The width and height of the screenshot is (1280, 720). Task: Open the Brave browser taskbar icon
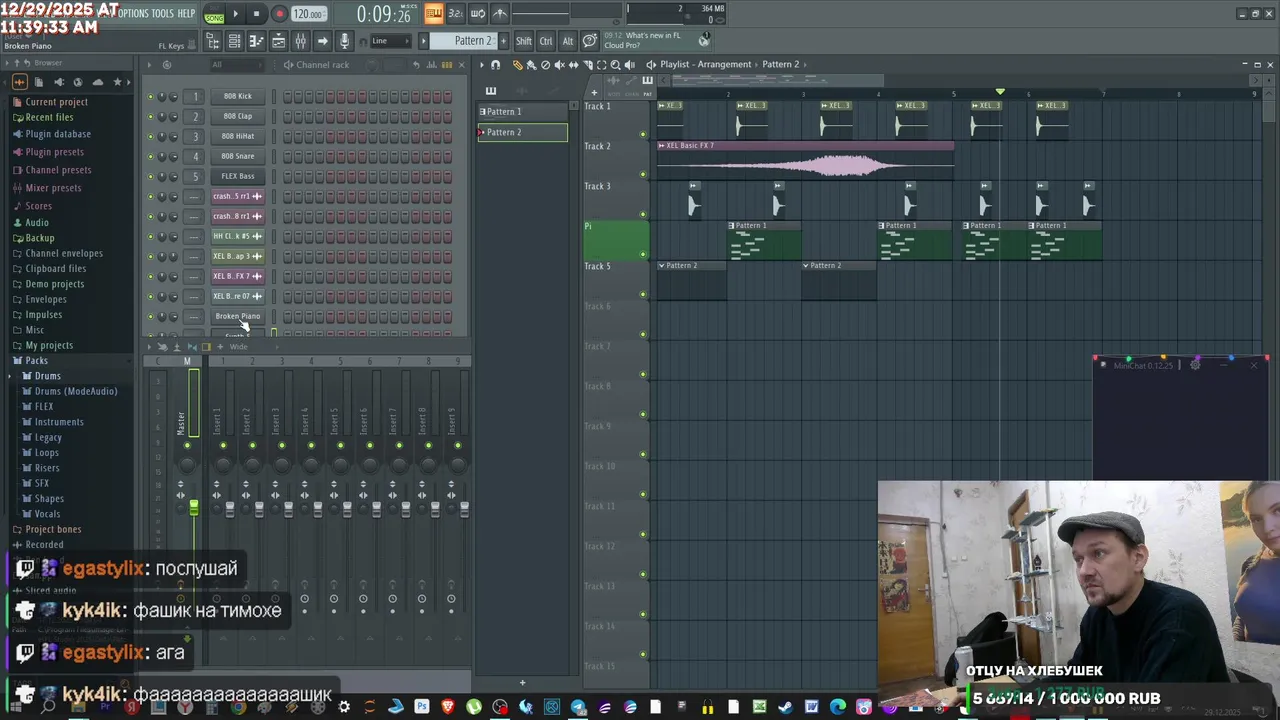click(447, 707)
